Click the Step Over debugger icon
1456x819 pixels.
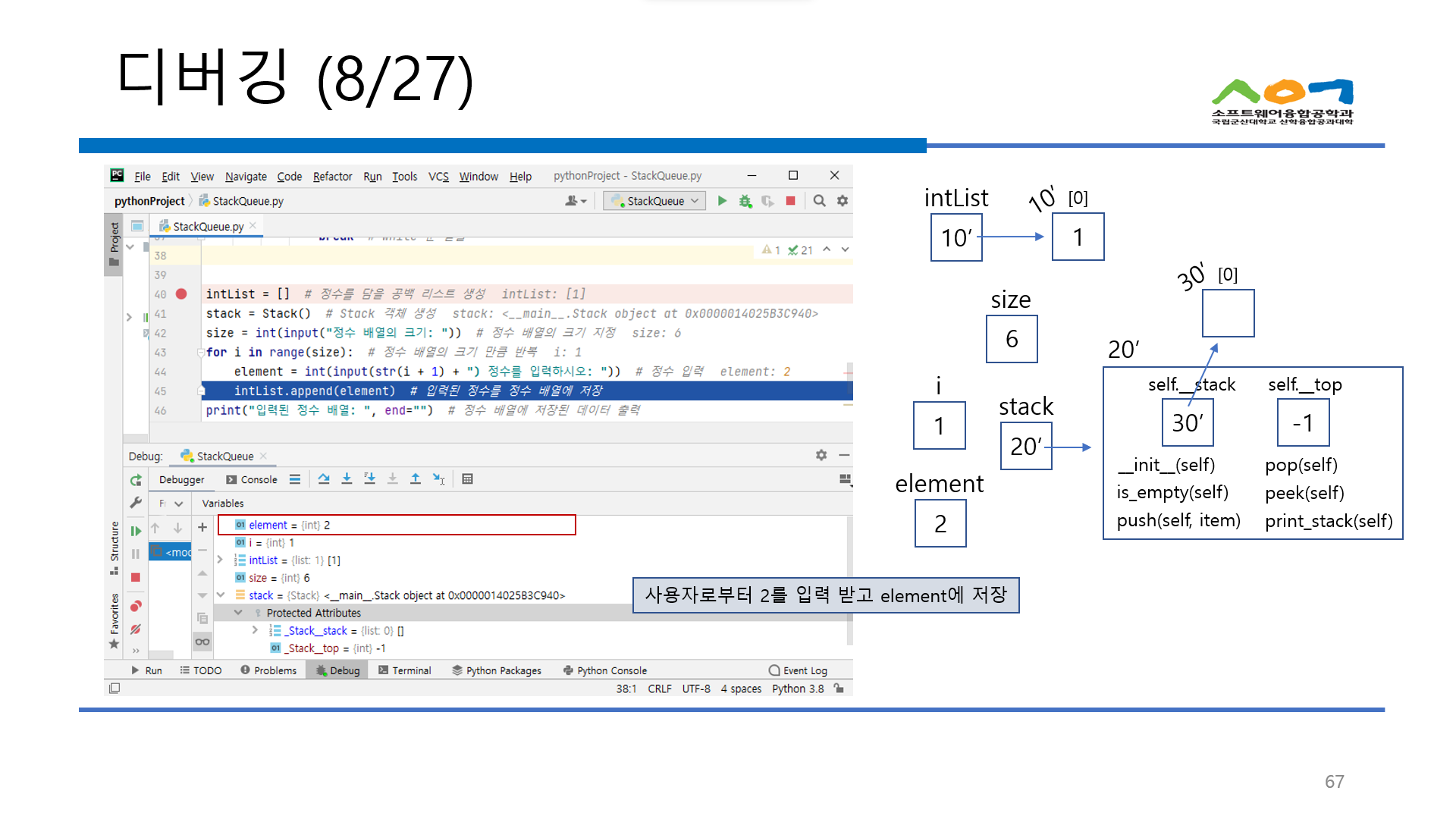tap(324, 479)
